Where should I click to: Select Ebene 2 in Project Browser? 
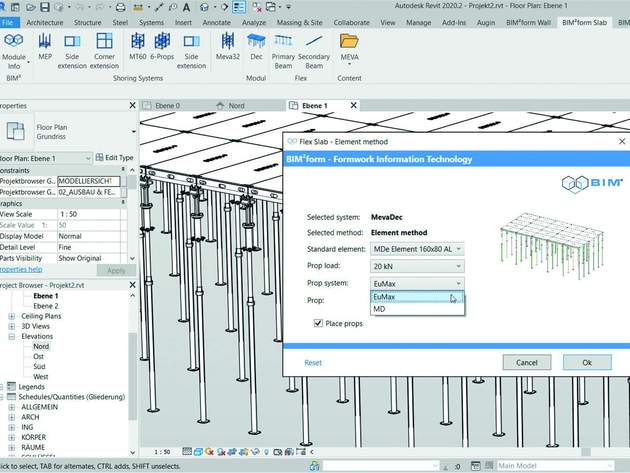coord(46,306)
